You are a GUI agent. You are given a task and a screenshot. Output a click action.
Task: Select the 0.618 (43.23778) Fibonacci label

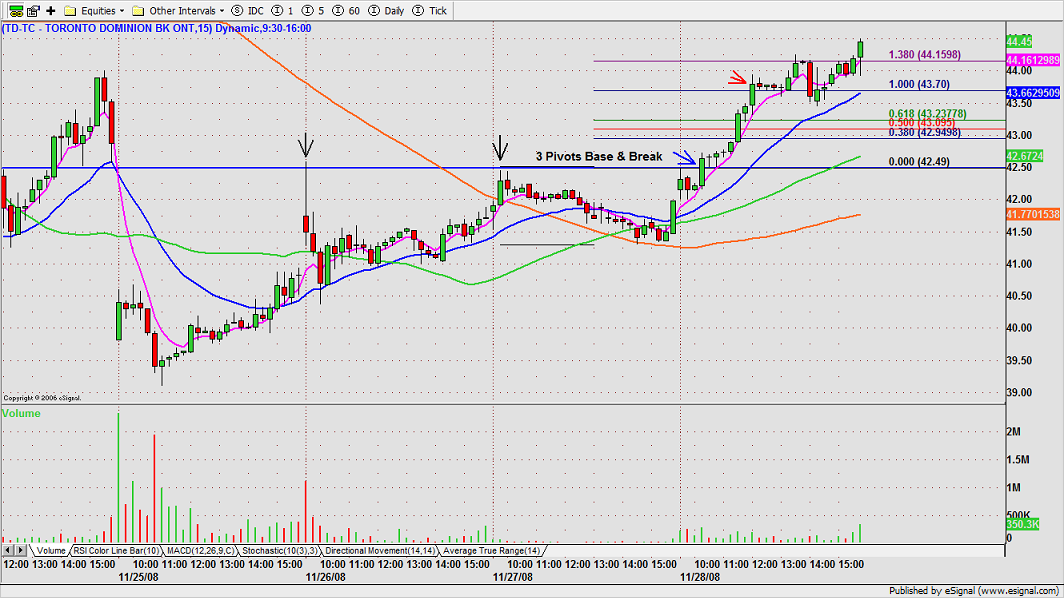(928, 113)
